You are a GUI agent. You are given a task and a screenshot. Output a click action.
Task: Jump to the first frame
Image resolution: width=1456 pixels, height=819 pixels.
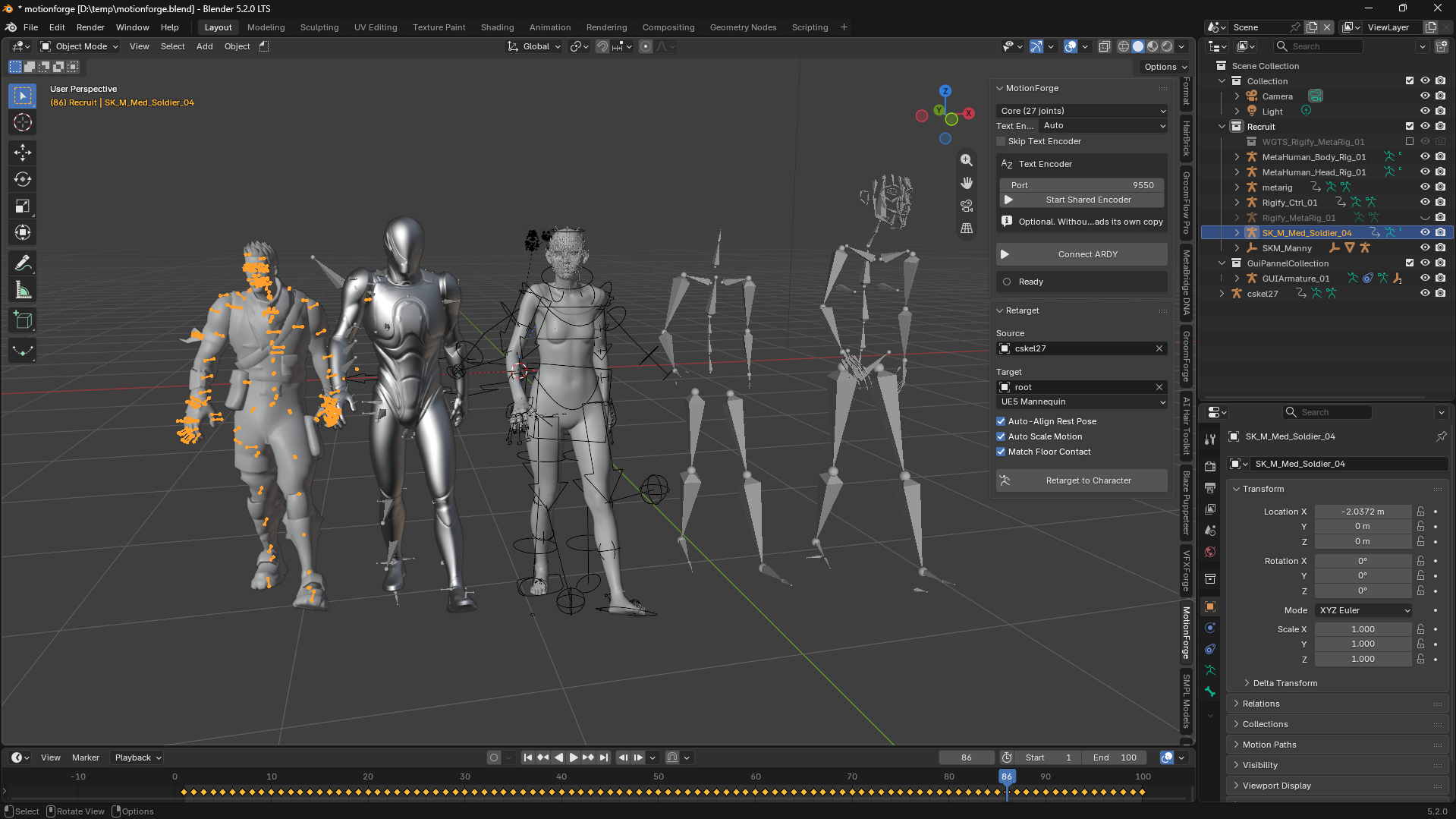click(528, 758)
